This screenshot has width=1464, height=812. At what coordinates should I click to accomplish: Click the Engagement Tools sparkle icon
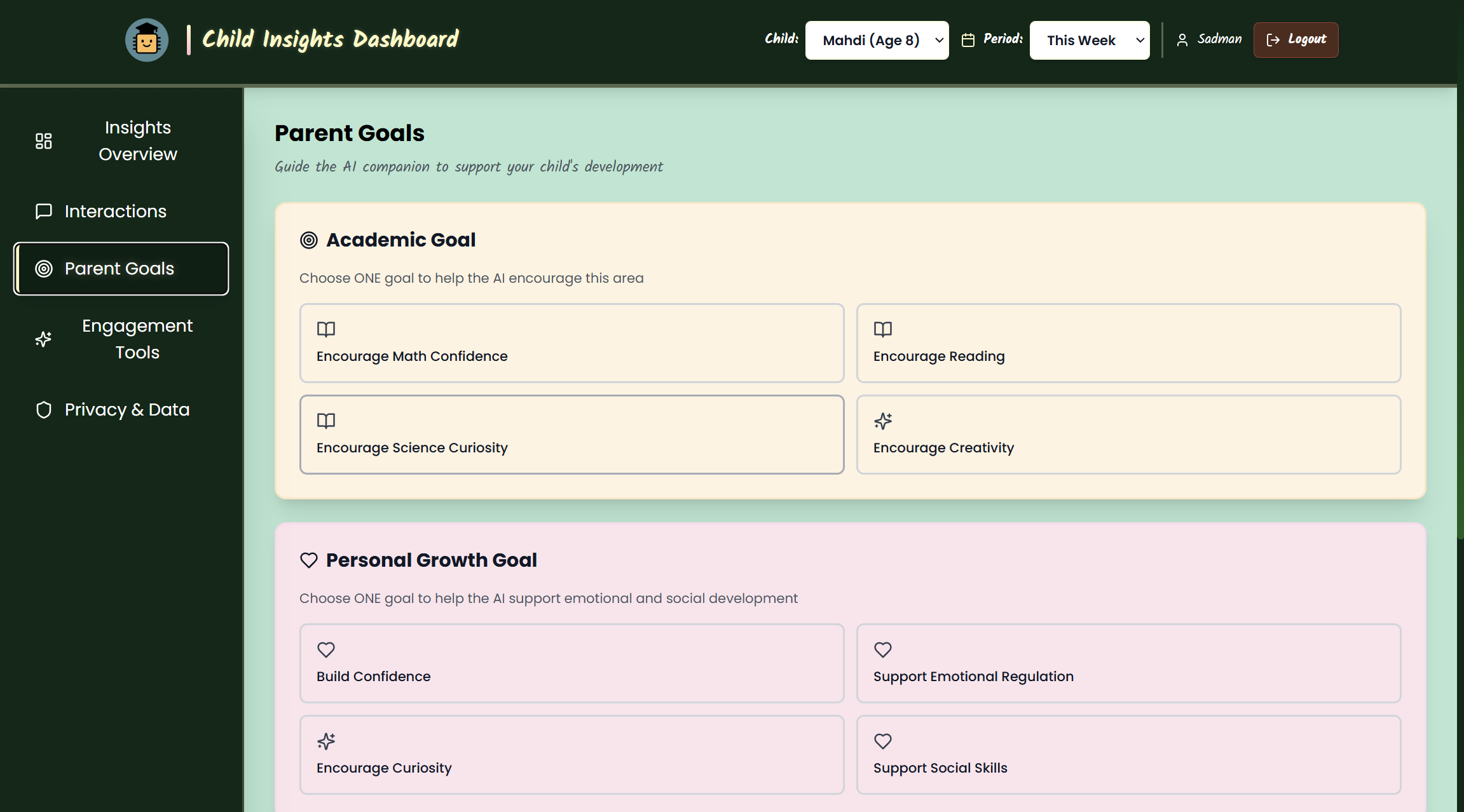tap(43, 339)
